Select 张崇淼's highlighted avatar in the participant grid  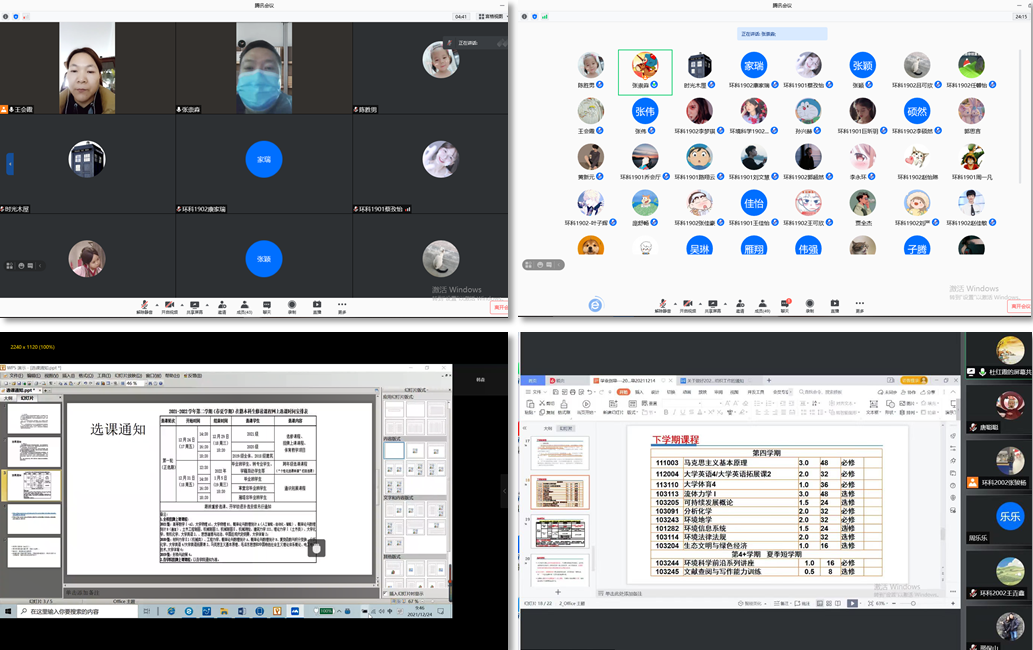click(x=645, y=67)
